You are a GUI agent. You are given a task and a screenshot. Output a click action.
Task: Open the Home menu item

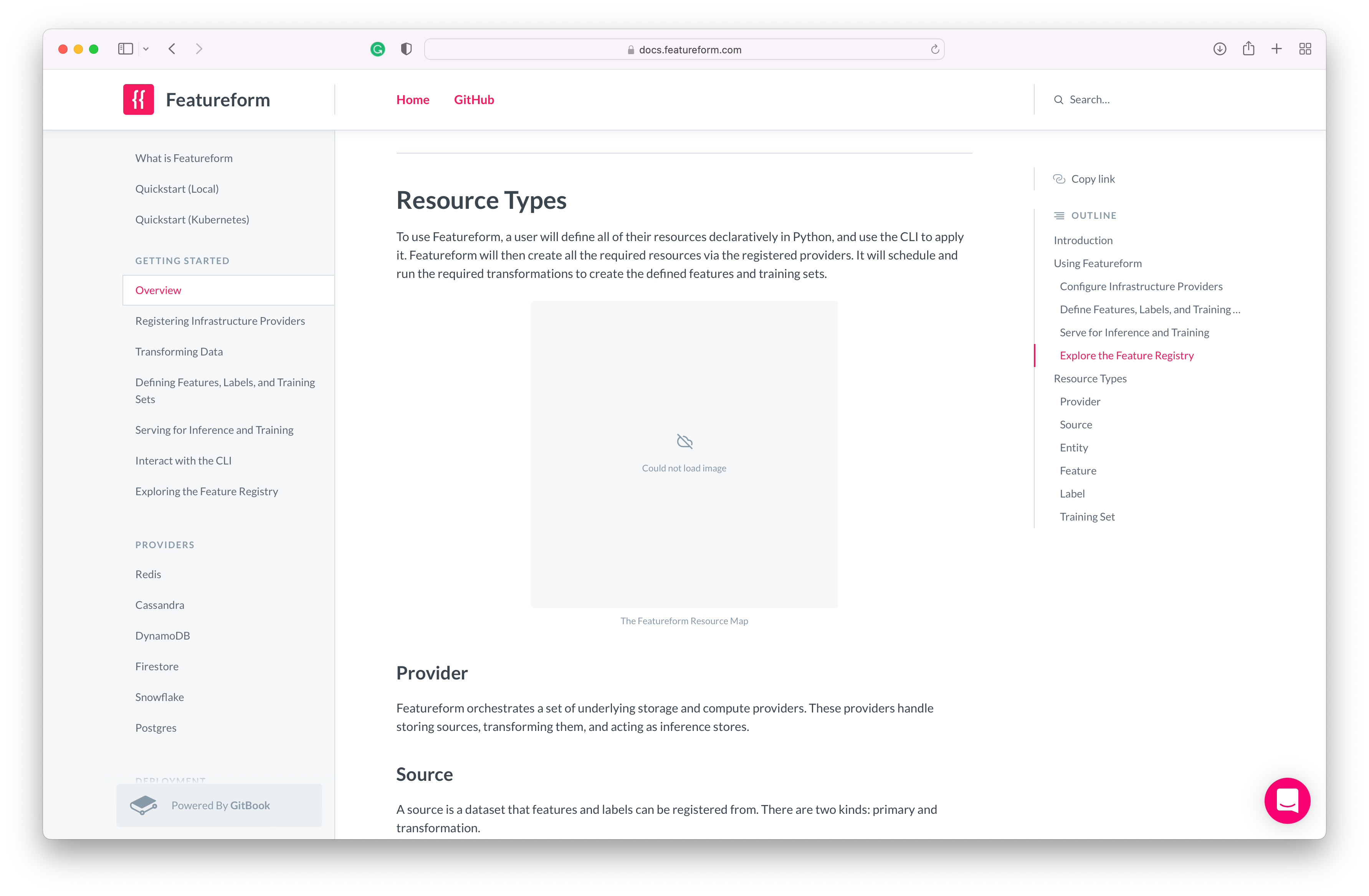(x=412, y=99)
